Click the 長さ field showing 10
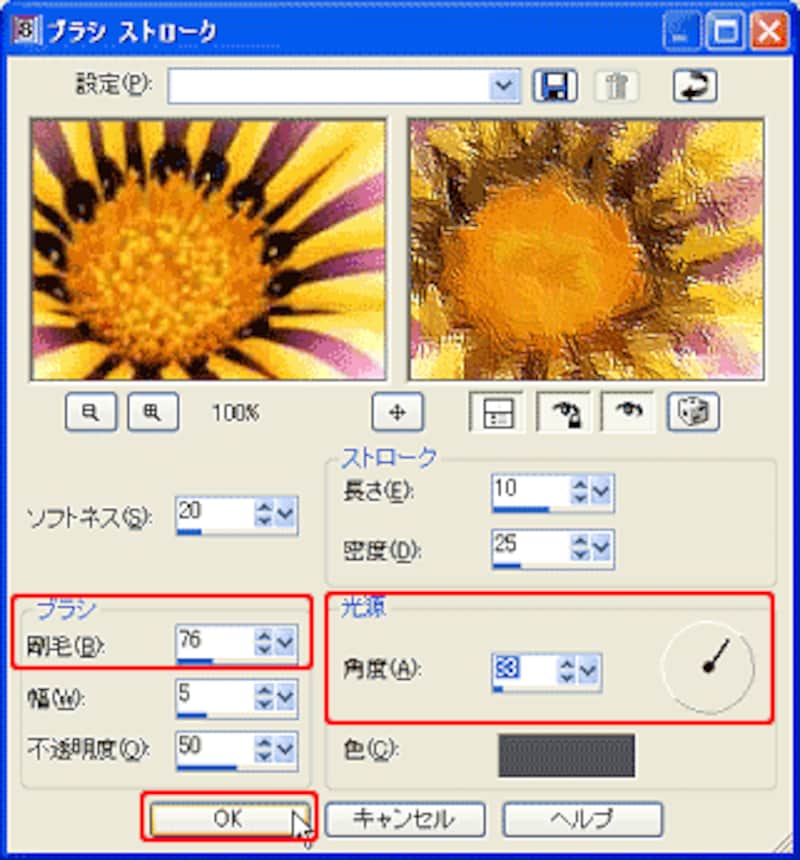 coord(531,489)
